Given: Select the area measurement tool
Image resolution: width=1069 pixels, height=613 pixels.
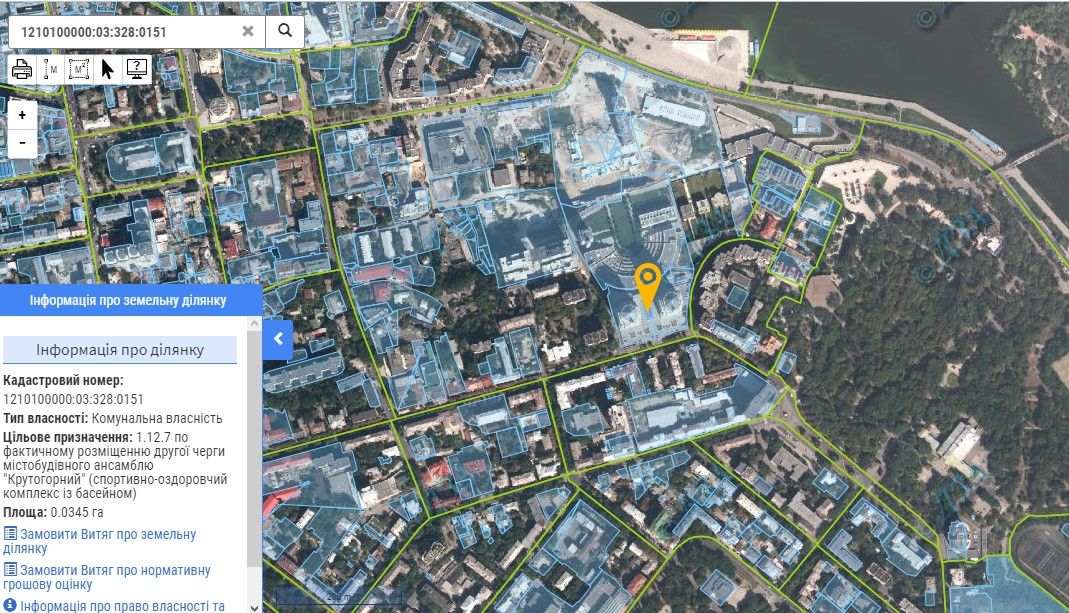Looking at the screenshot, I should coord(80,69).
